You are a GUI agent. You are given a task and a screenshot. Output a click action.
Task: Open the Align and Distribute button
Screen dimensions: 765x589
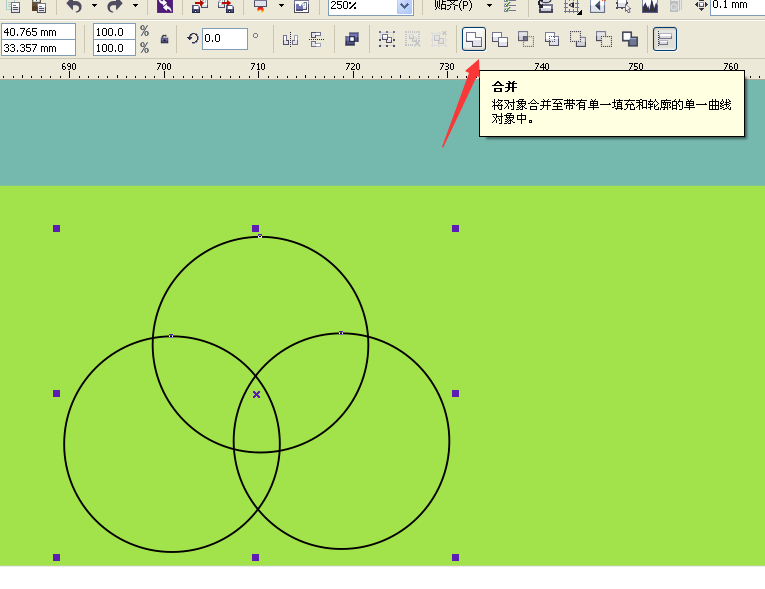coord(664,39)
